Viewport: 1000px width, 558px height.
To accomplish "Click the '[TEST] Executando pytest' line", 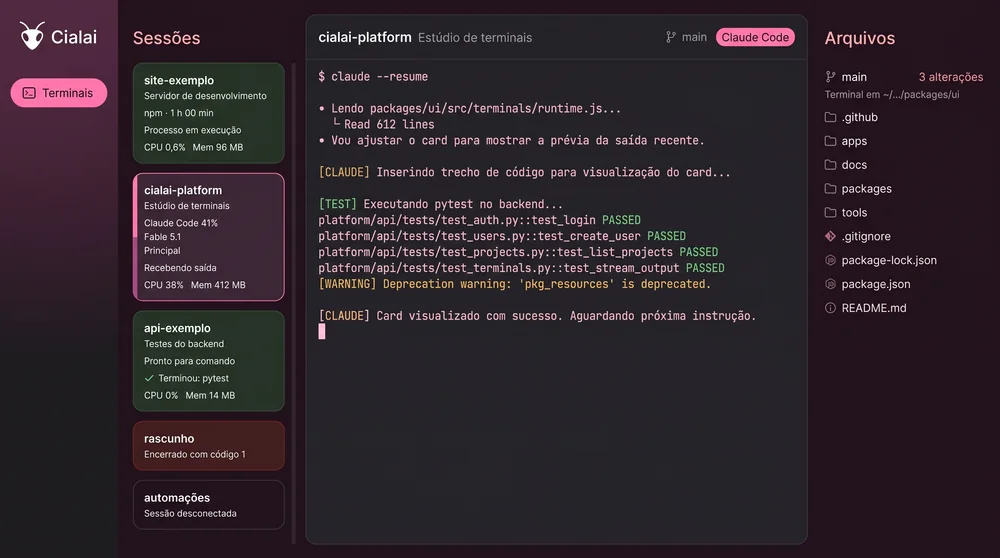I will click(441, 204).
